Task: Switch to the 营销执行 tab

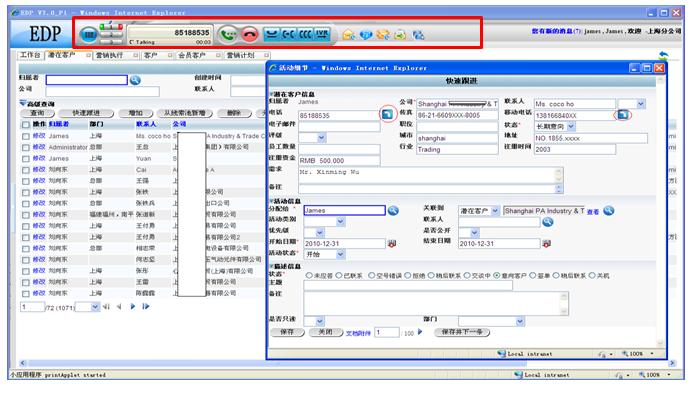Action: point(109,55)
